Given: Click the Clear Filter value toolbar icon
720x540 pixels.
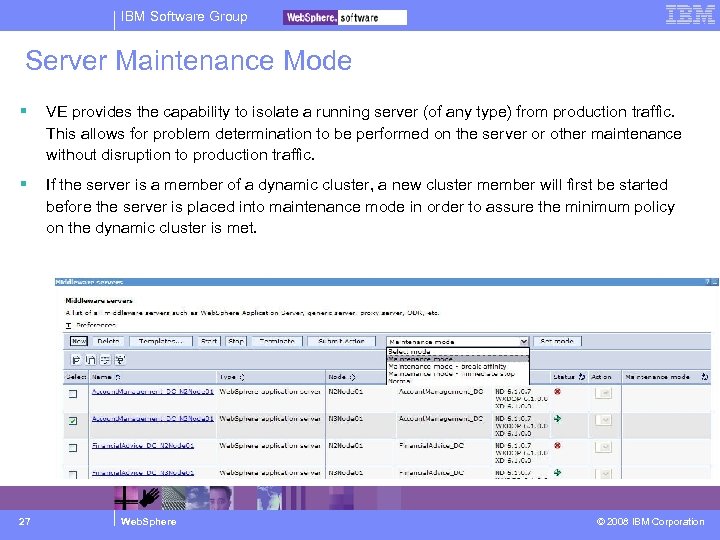Looking at the screenshot, I should pyautogui.click(x=120, y=360).
